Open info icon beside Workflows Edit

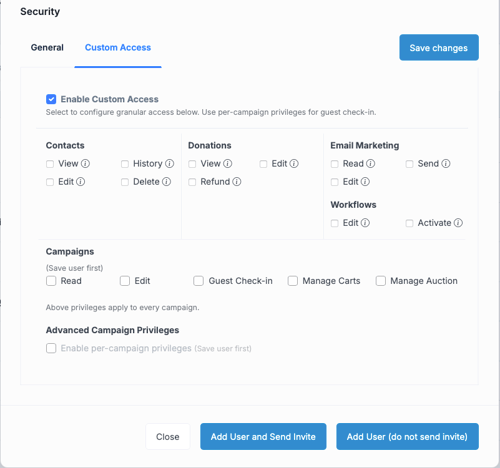tap(365, 223)
